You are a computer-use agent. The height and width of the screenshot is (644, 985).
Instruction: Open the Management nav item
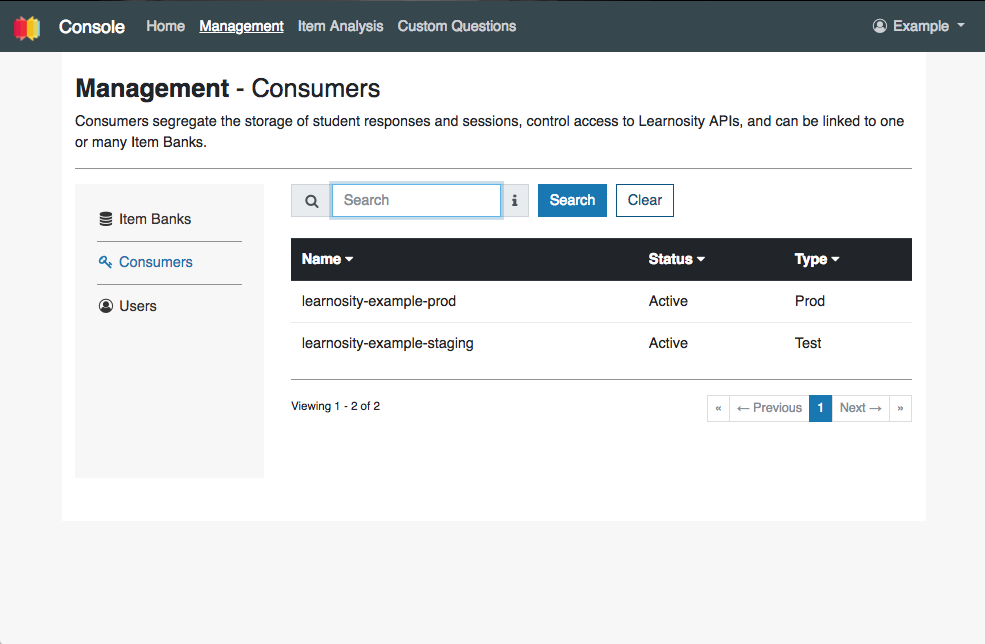241,26
